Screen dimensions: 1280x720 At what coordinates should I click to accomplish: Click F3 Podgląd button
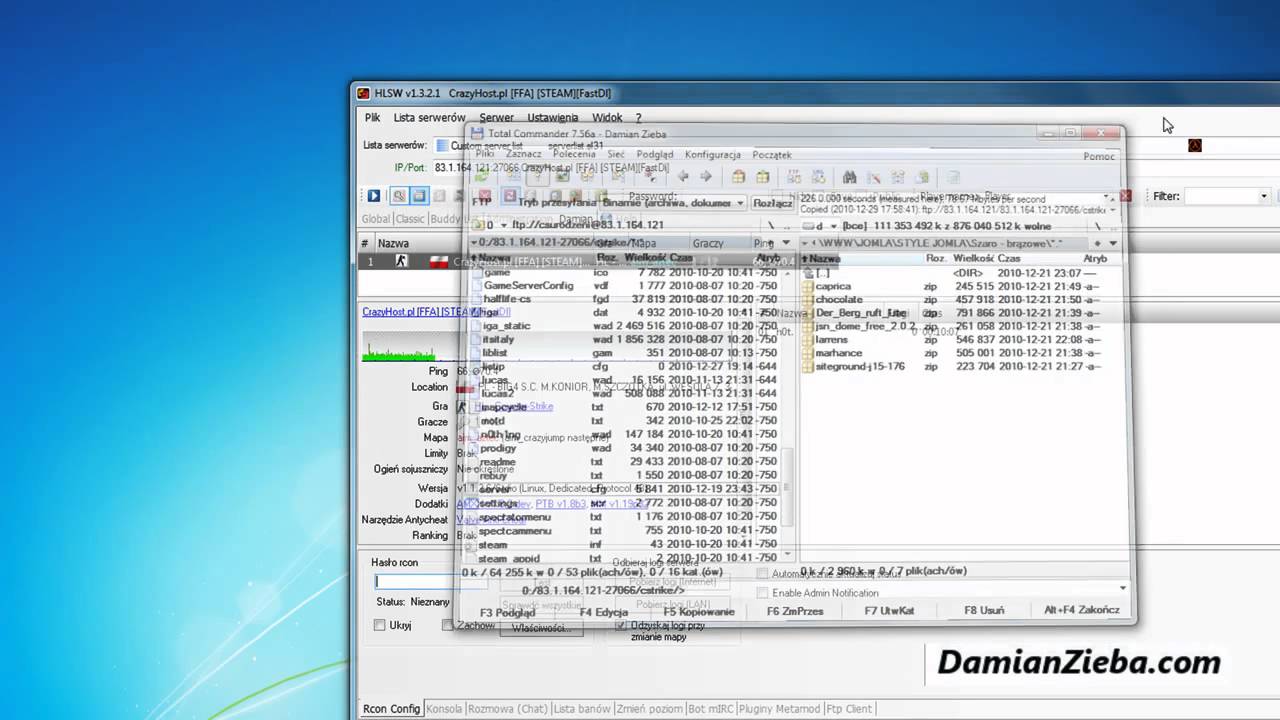point(507,612)
